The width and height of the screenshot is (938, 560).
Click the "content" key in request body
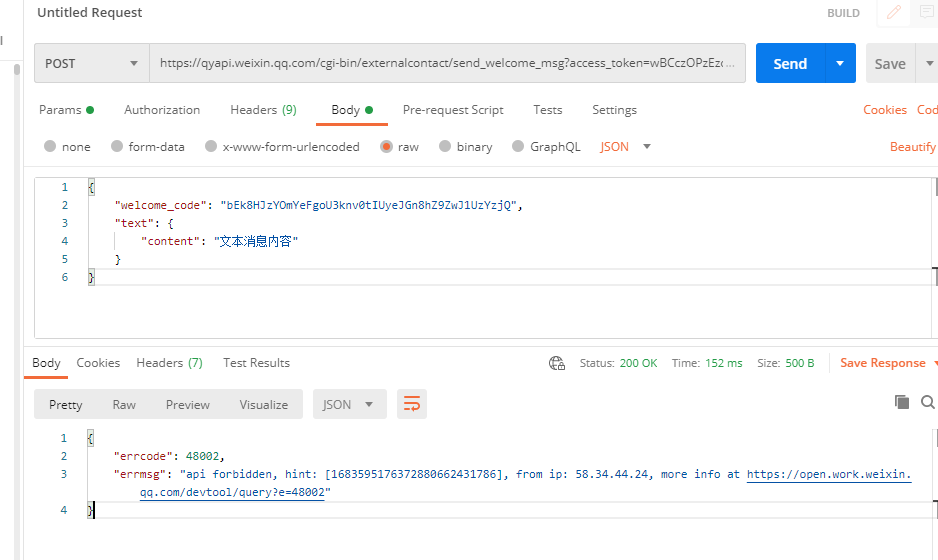point(170,241)
